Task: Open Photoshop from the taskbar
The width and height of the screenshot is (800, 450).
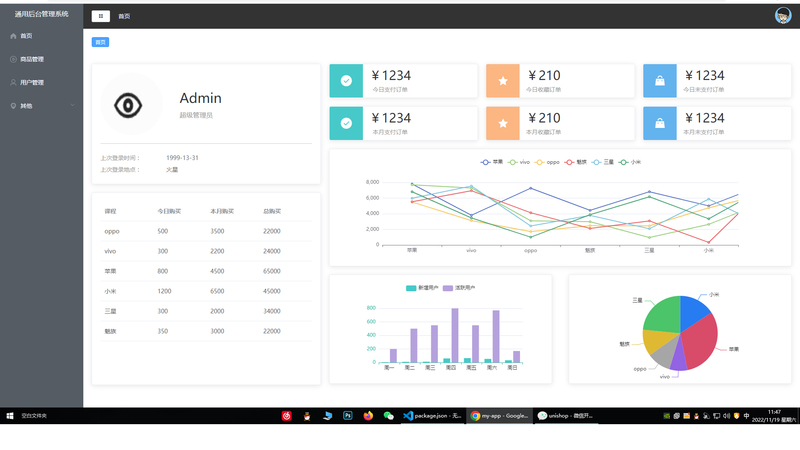Action: (x=348, y=416)
